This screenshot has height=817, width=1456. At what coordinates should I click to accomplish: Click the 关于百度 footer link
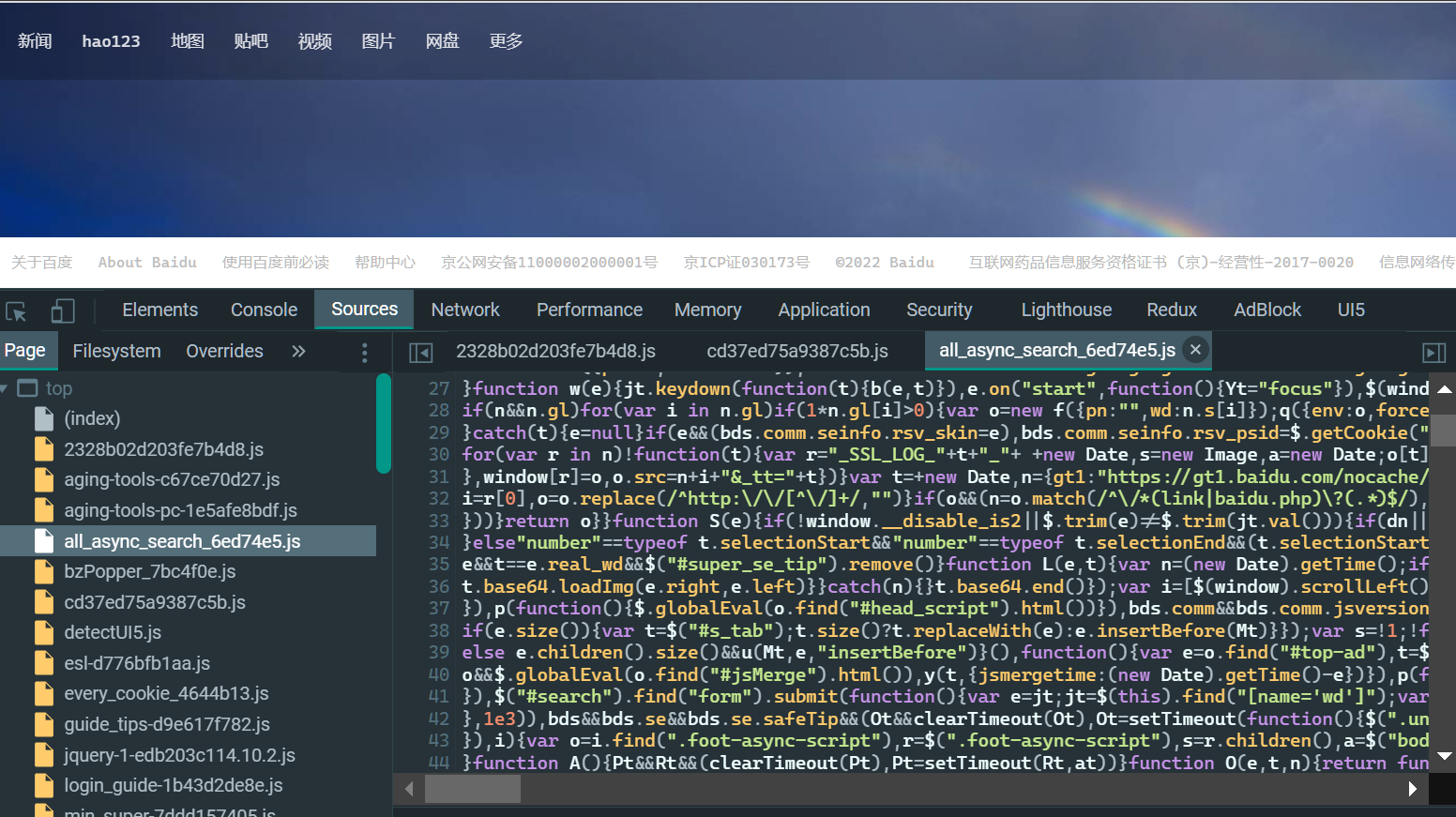pos(41,263)
